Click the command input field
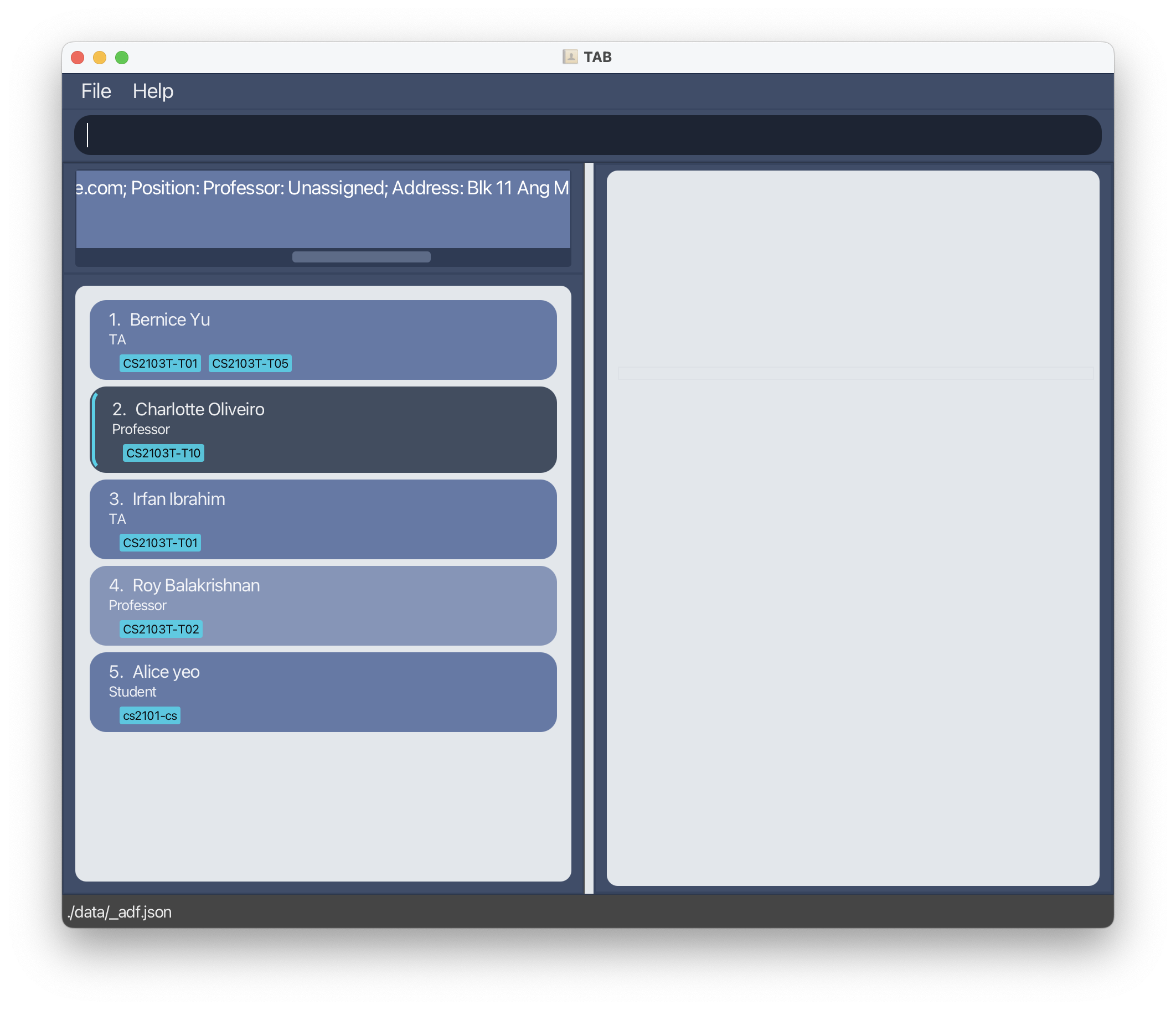 click(x=587, y=135)
